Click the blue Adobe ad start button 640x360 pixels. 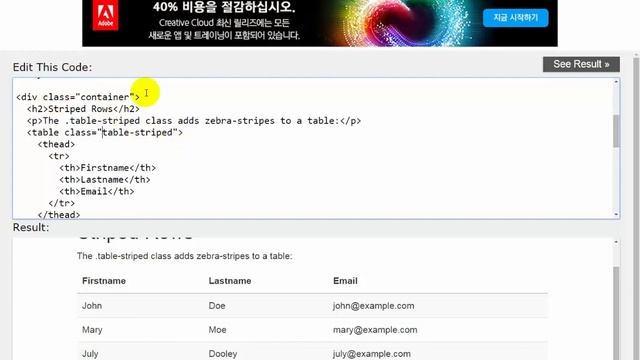[x=516, y=18]
